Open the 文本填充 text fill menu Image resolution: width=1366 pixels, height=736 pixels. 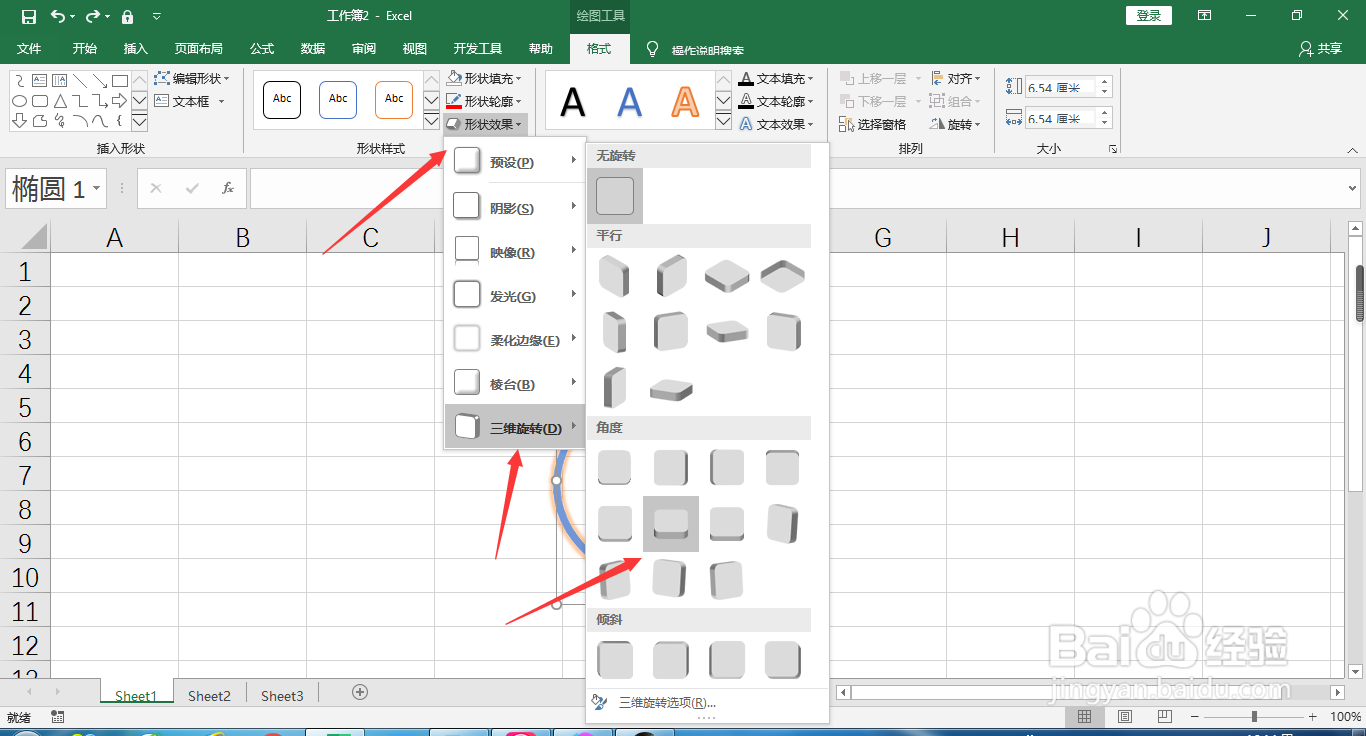[777, 78]
